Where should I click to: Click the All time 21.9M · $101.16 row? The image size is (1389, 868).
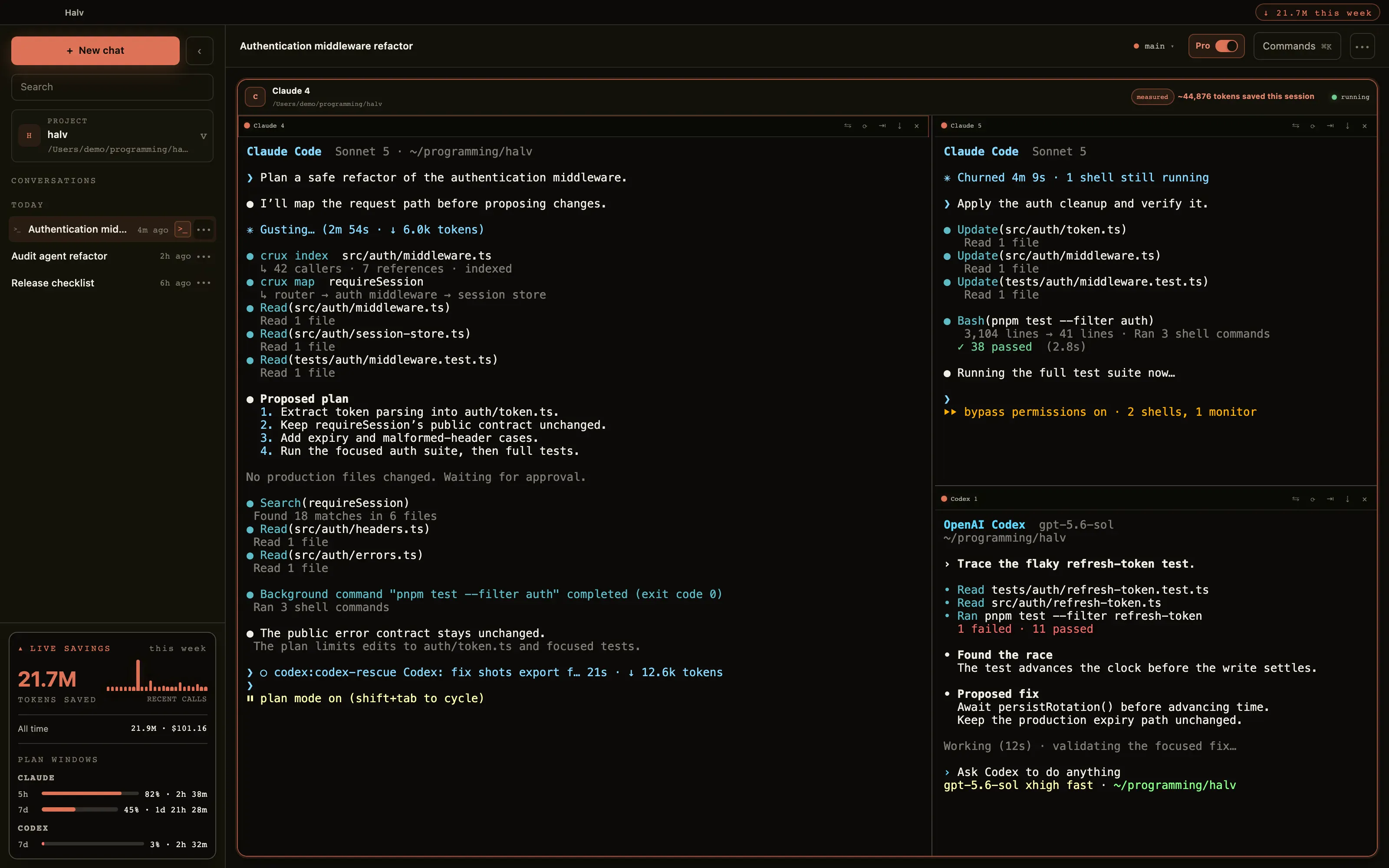(x=112, y=729)
